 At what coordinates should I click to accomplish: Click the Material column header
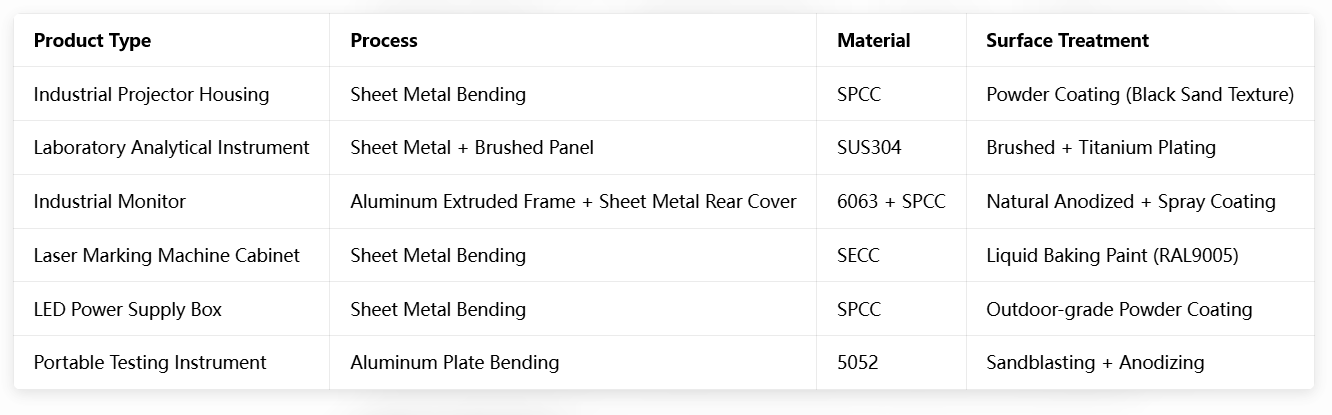point(873,41)
